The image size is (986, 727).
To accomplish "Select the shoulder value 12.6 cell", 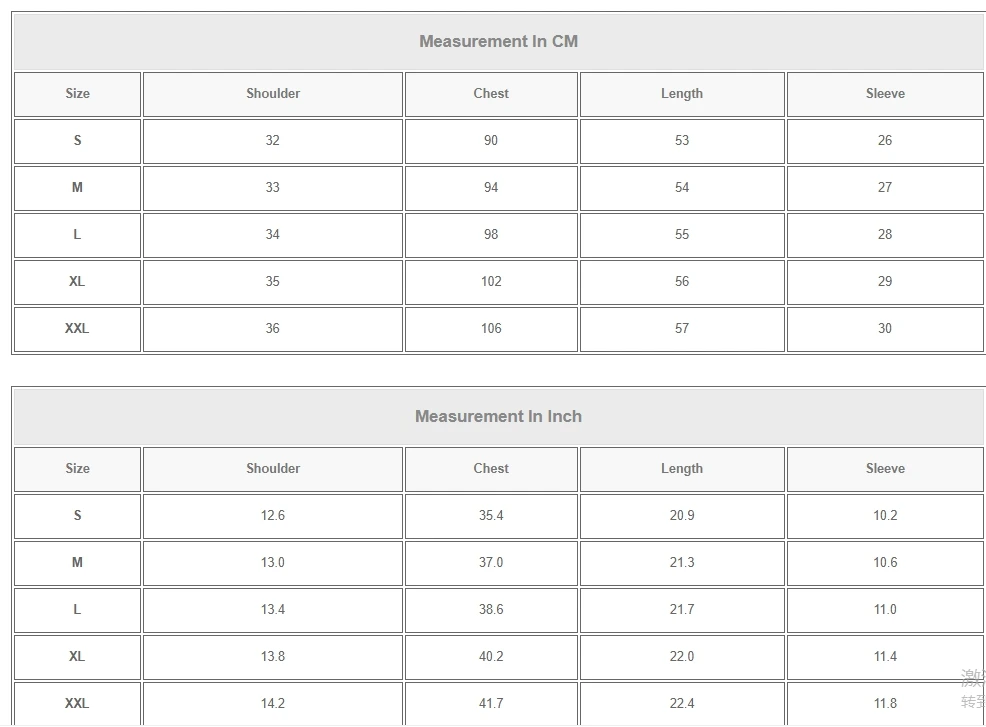I will 273,515.
